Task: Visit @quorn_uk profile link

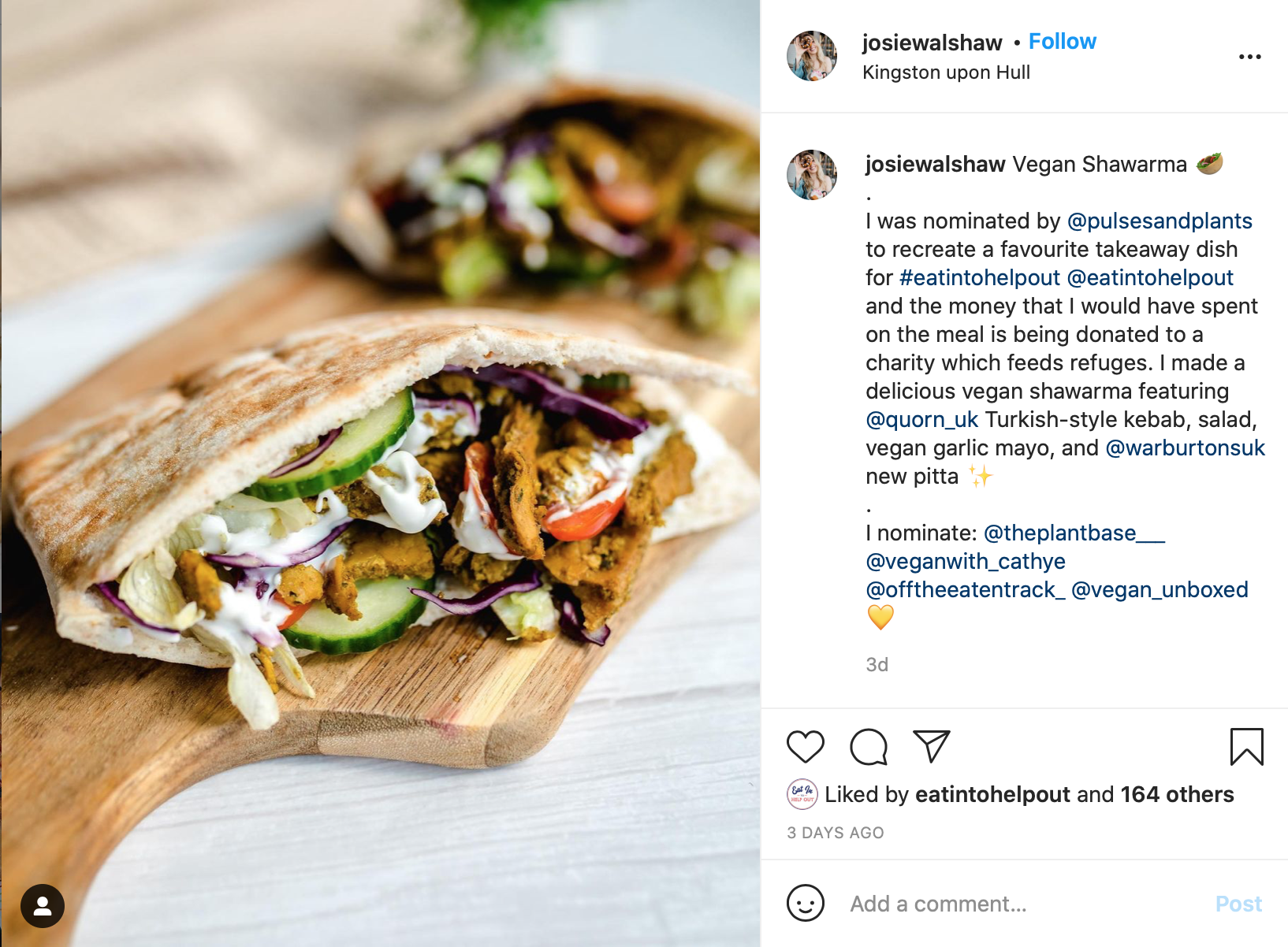Action: click(x=921, y=419)
